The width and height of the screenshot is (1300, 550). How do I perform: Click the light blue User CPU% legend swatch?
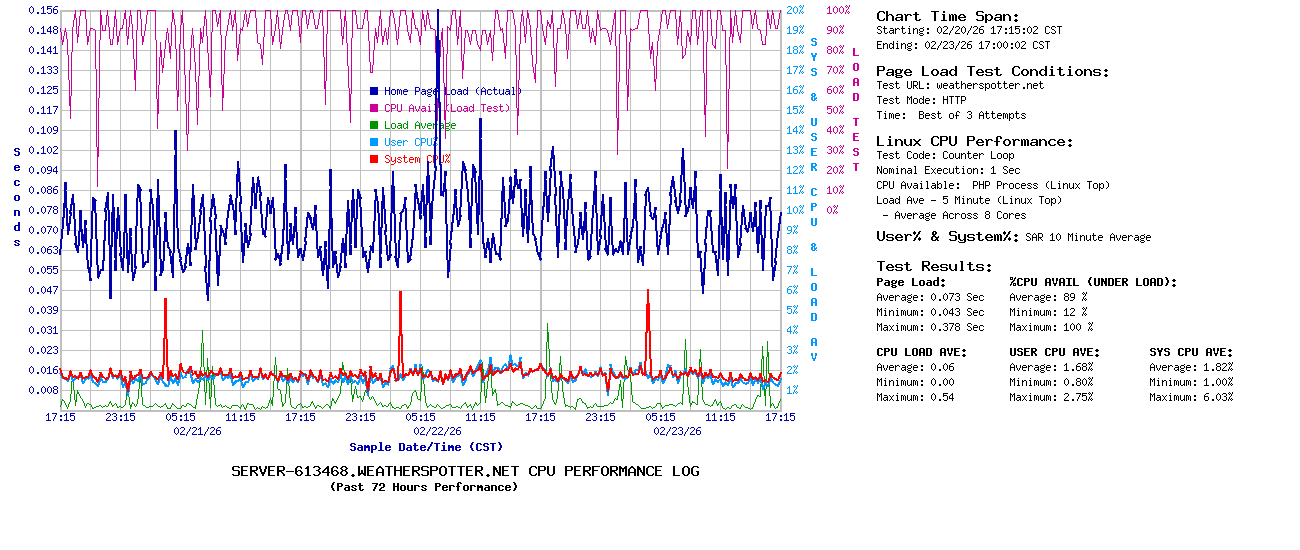(374, 142)
